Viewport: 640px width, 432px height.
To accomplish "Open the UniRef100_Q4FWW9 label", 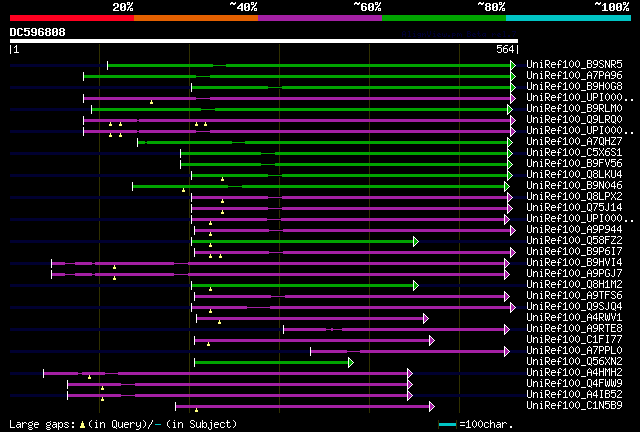I will 574,384.
